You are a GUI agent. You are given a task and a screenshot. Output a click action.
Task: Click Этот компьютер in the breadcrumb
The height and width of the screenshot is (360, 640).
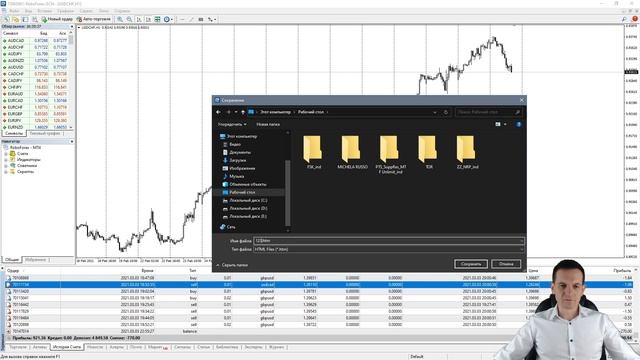tap(276, 112)
